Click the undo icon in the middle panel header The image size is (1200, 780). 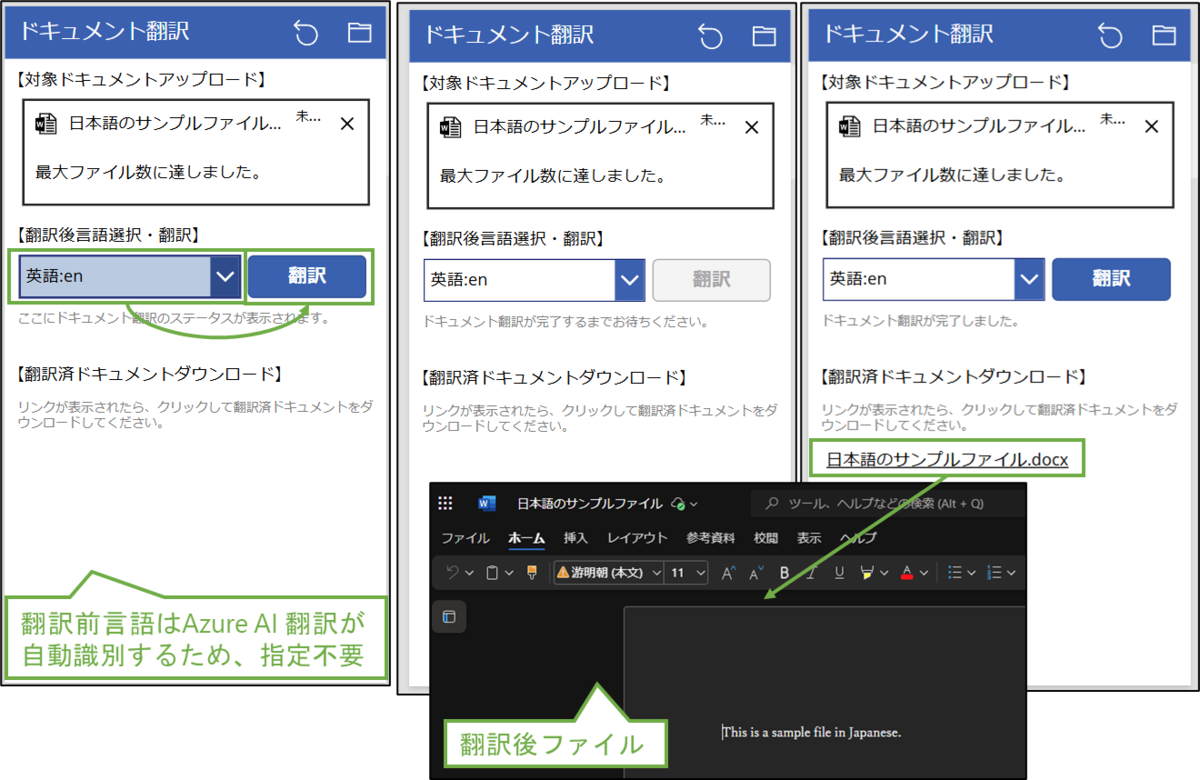coord(710,36)
